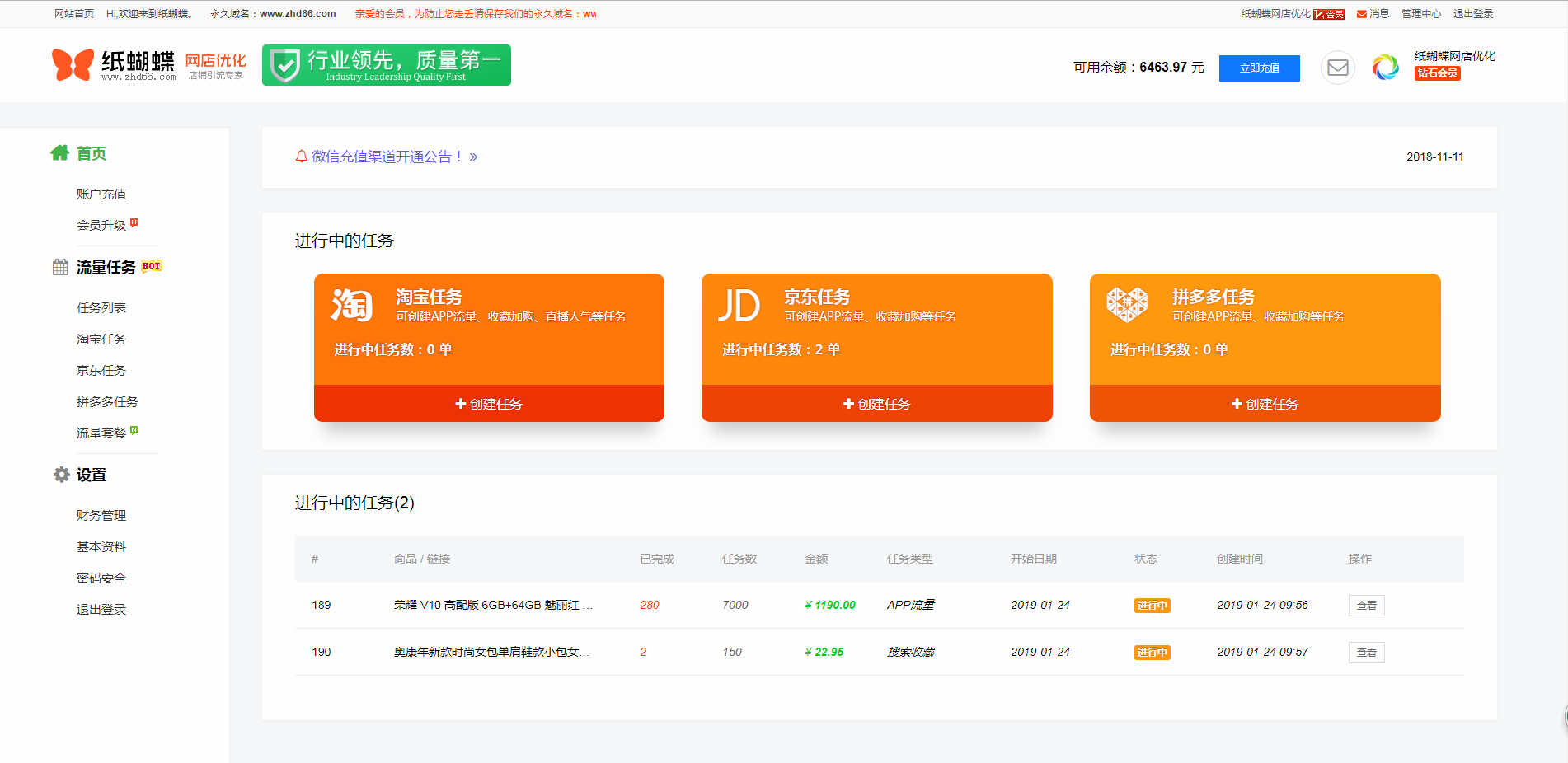Click the APP流量 task type cell
The width and height of the screenshot is (1568, 763).
tap(911, 605)
